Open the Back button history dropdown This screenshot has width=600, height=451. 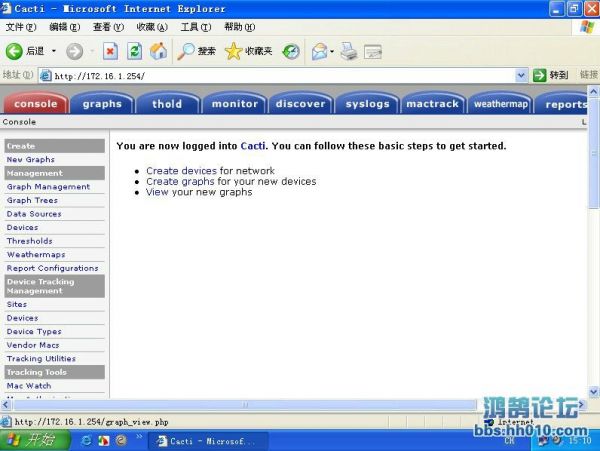click(54, 51)
